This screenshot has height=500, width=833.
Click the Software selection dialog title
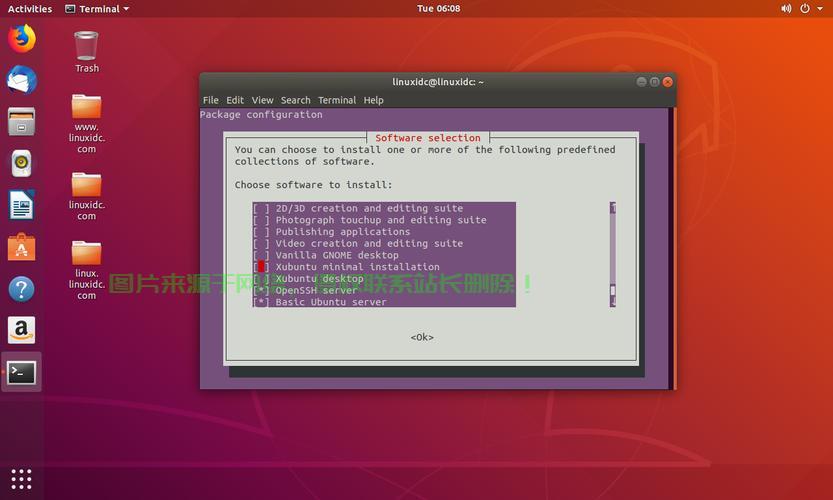[x=428, y=138]
